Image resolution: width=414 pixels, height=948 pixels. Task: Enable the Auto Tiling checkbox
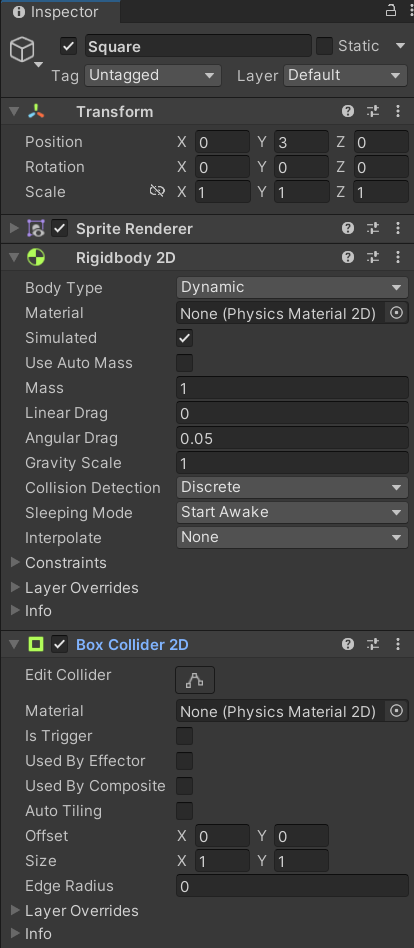184,811
